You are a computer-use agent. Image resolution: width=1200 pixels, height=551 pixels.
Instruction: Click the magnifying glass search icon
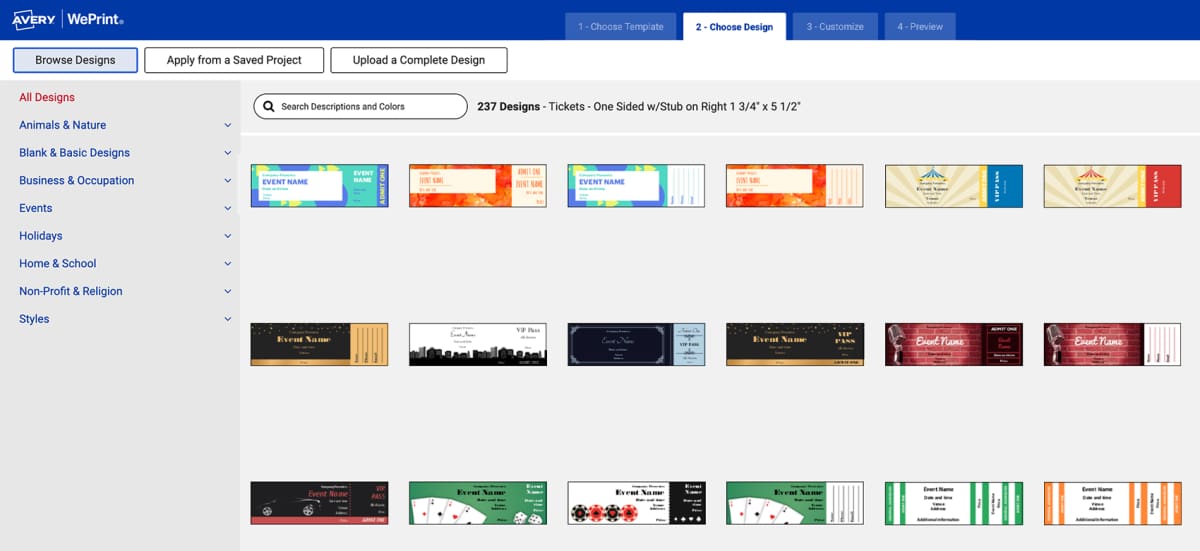(x=268, y=106)
